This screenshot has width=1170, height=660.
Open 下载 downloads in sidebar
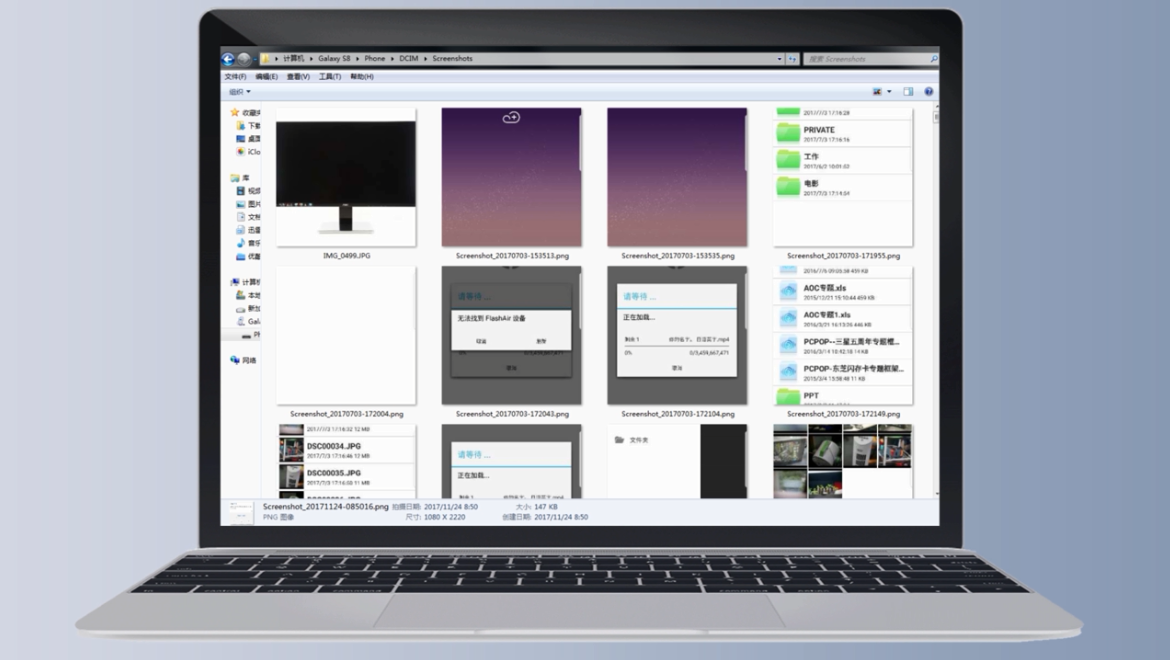coord(248,126)
